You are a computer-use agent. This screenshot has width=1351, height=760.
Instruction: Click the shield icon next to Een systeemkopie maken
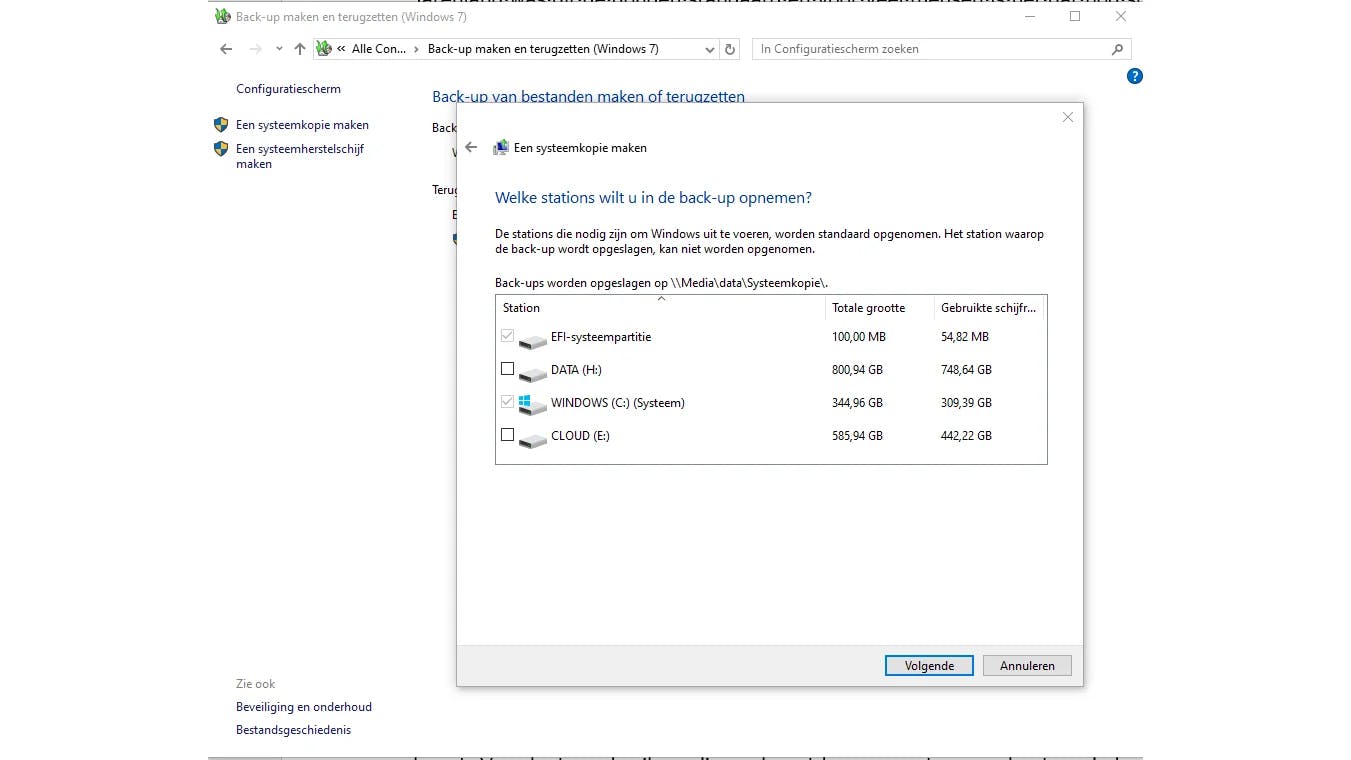coord(221,125)
